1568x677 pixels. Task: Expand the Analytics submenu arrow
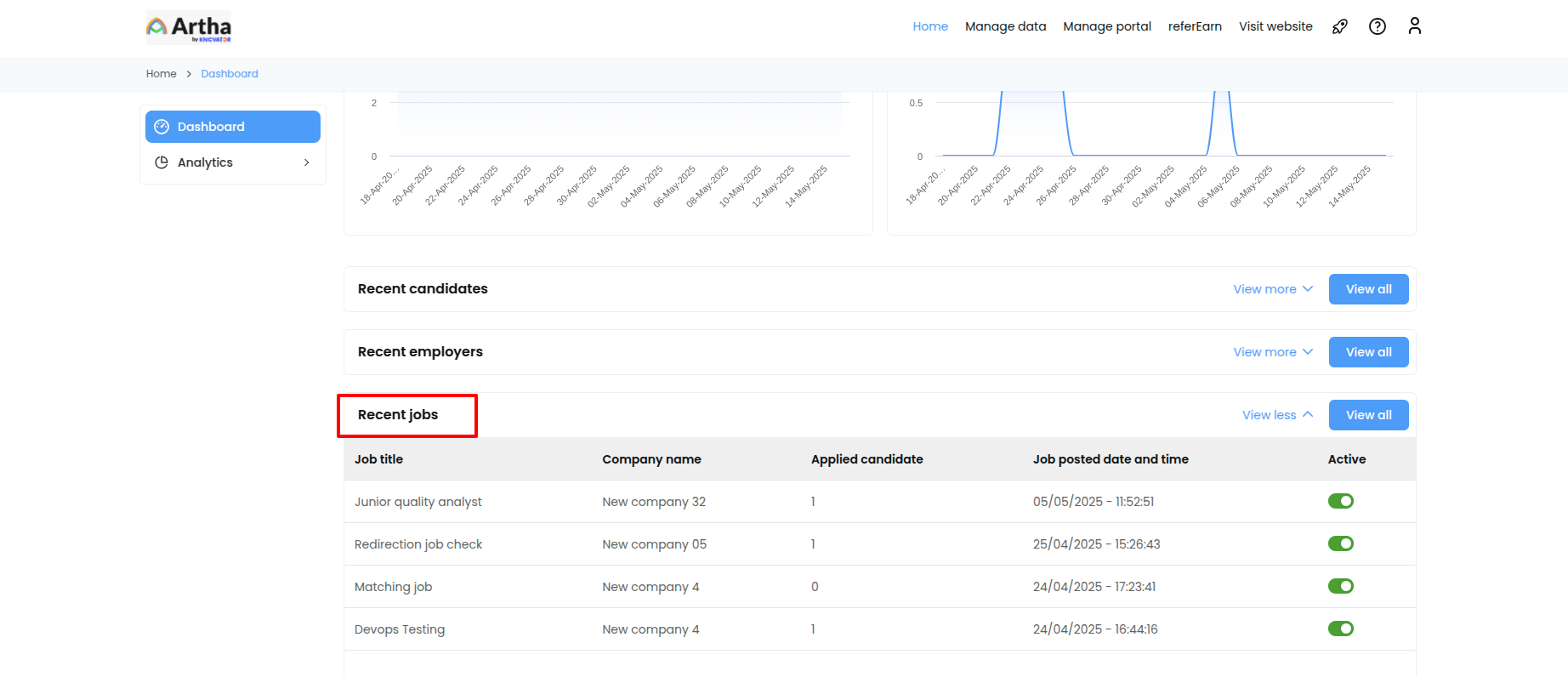click(x=306, y=162)
